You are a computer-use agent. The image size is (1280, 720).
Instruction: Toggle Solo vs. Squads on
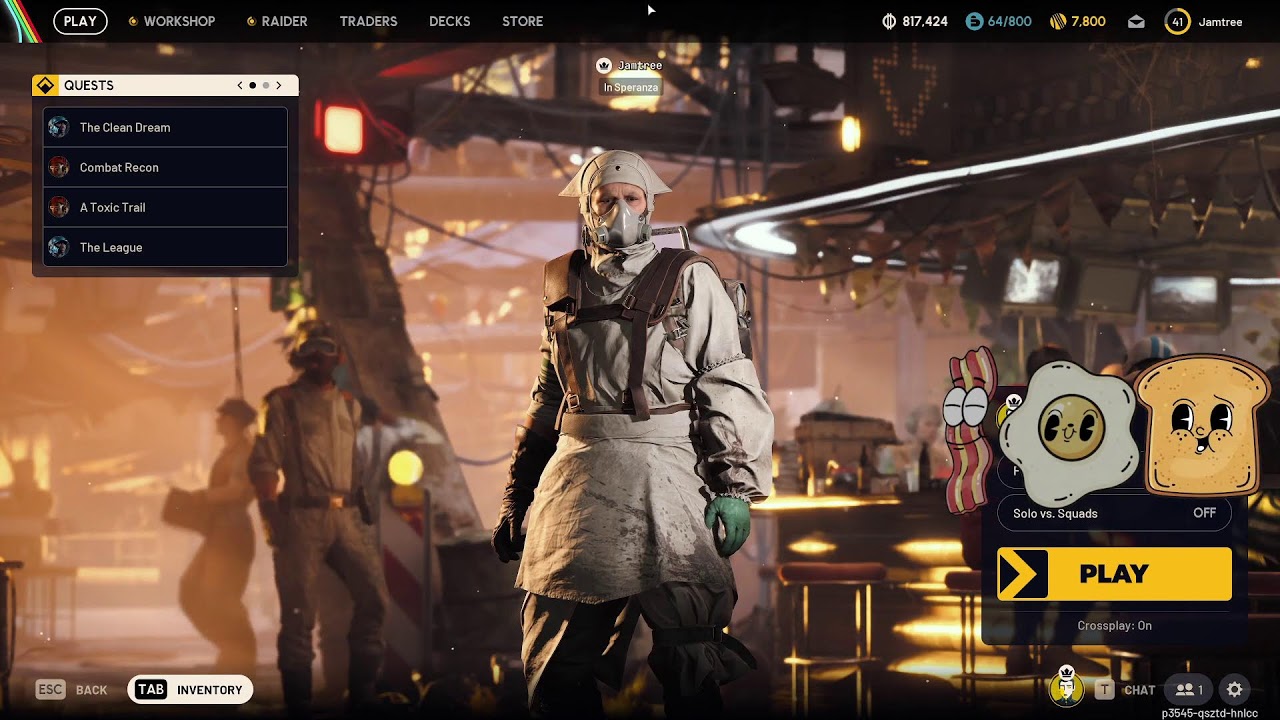click(1114, 513)
